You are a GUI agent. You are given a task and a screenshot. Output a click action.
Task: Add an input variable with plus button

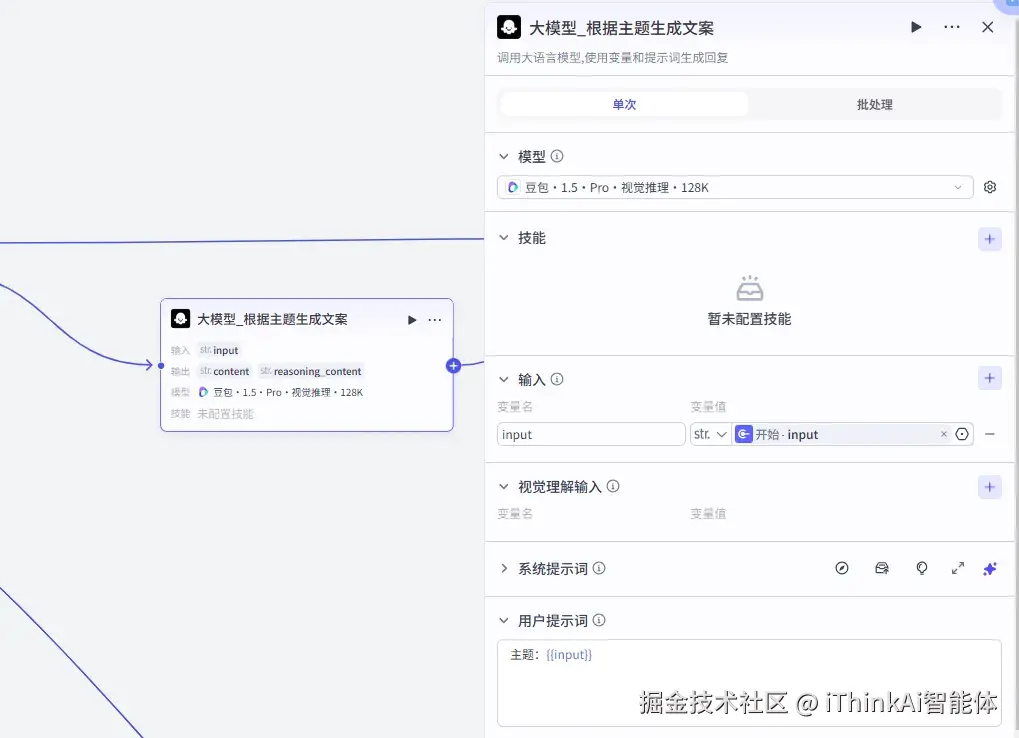pos(990,378)
